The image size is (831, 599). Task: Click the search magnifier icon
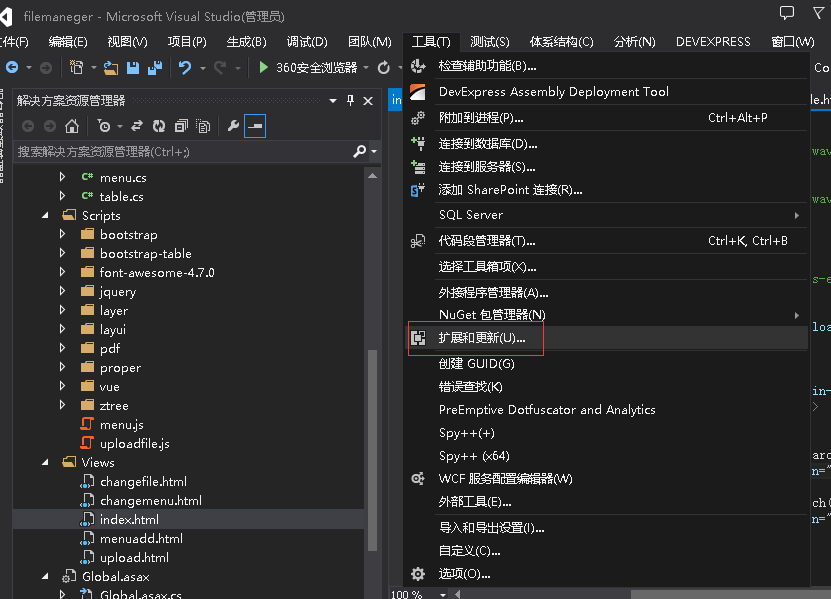(360, 152)
